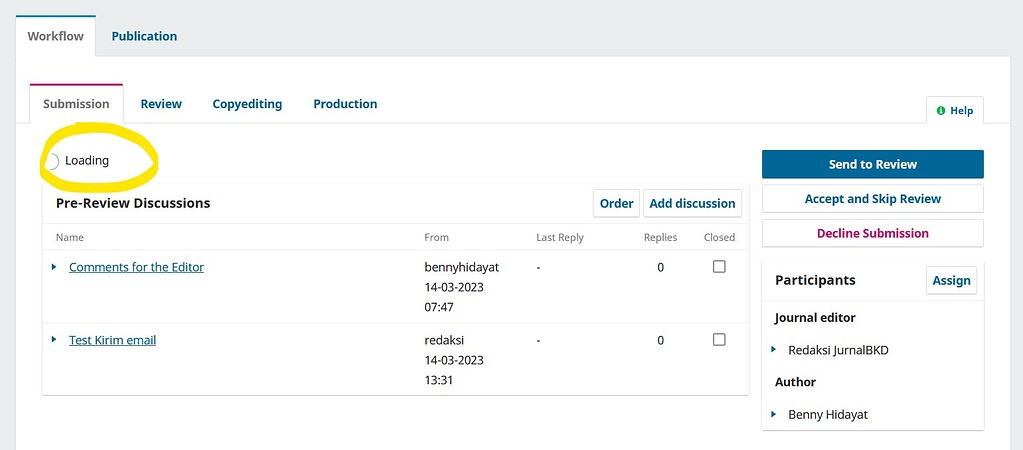Open the Comments for the Editor discussion
The height and width of the screenshot is (450, 1023).
(136, 267)
